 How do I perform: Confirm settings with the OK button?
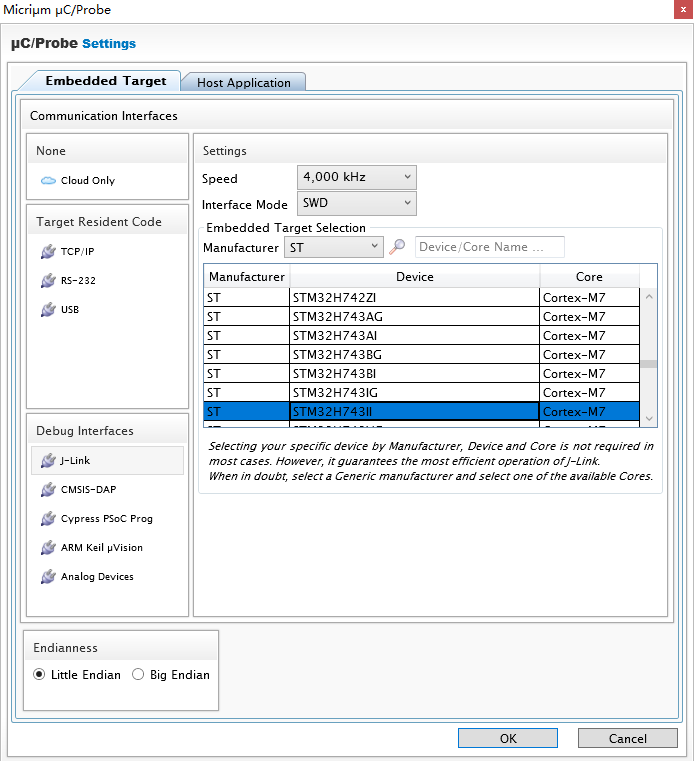pos(508,738)
